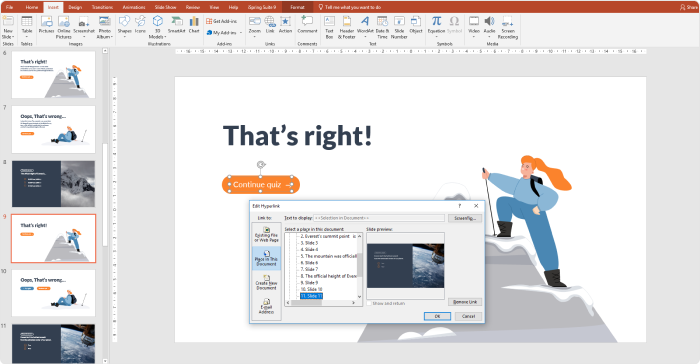Click Get Add-ins

point(221,21)
